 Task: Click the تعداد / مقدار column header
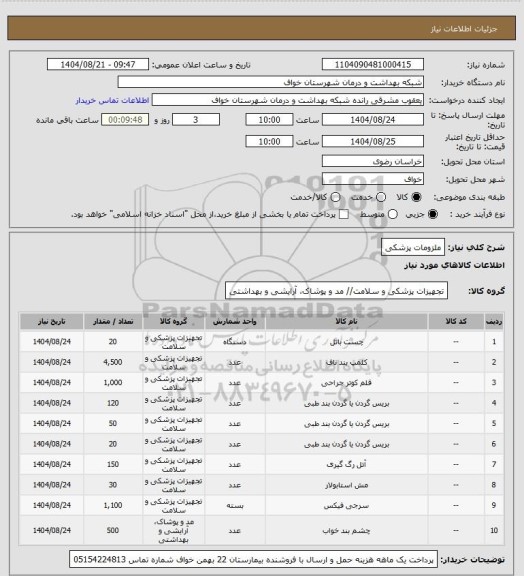(113, 321)
